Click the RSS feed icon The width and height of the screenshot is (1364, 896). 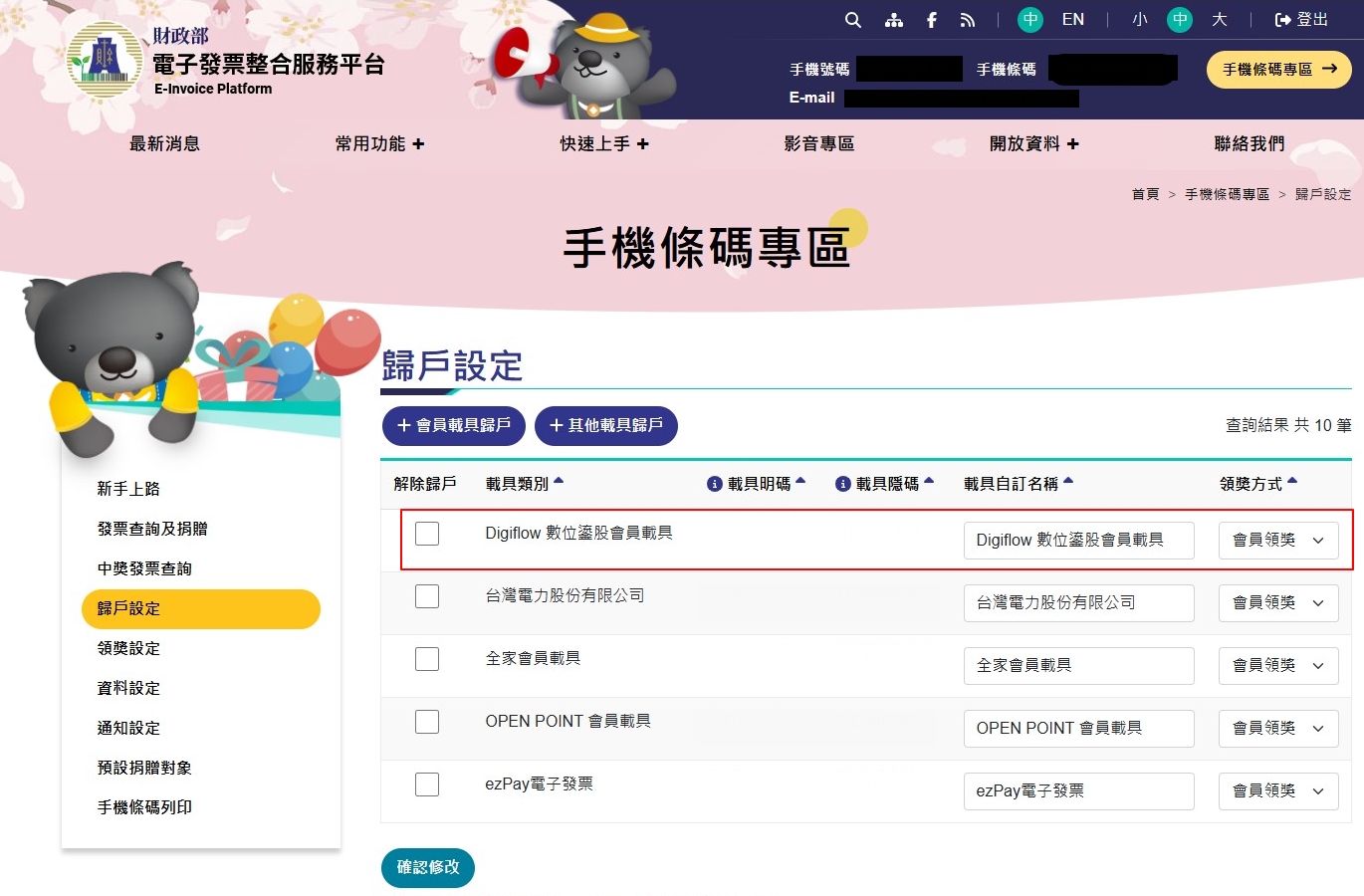pyautogui.click(x=967, y=20)
